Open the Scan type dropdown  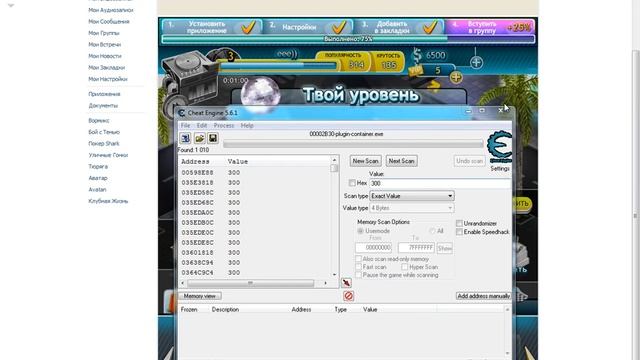click(x=412, y=196)
